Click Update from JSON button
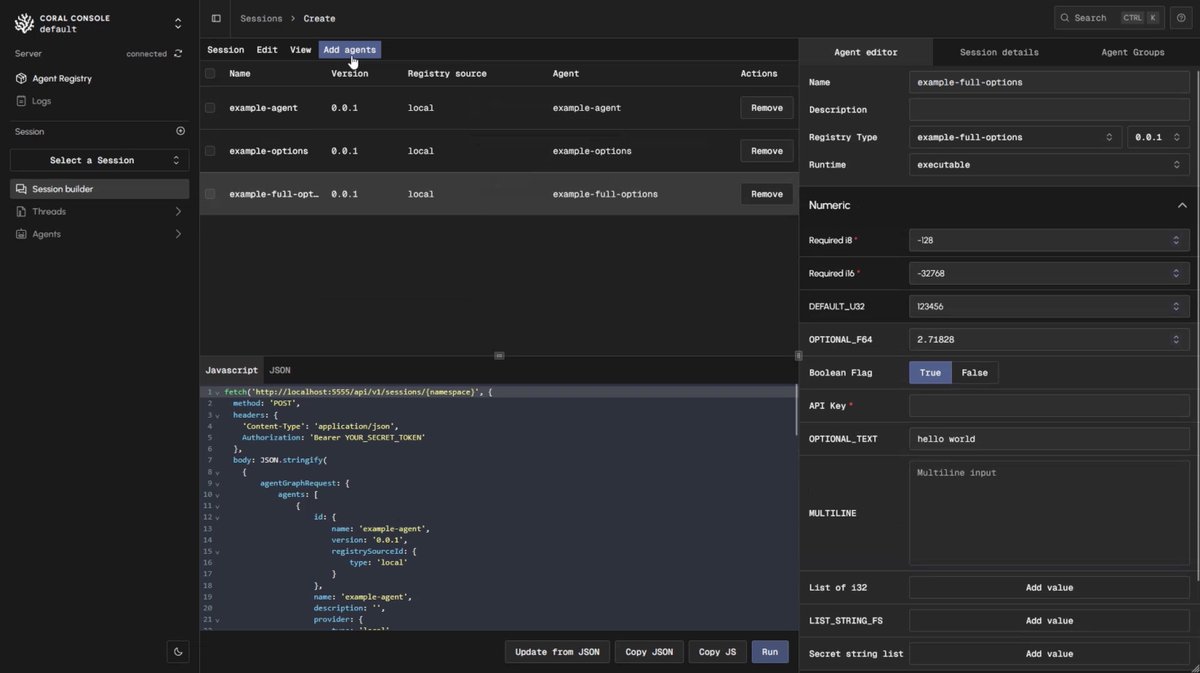This screenshot has width=1200, height=673. point(557,652)
